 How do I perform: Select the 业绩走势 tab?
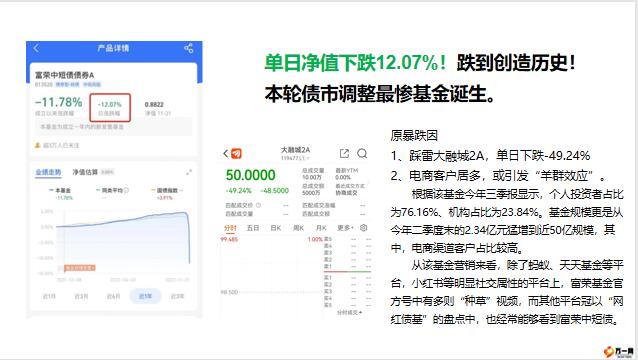click(x=48, y=172)
